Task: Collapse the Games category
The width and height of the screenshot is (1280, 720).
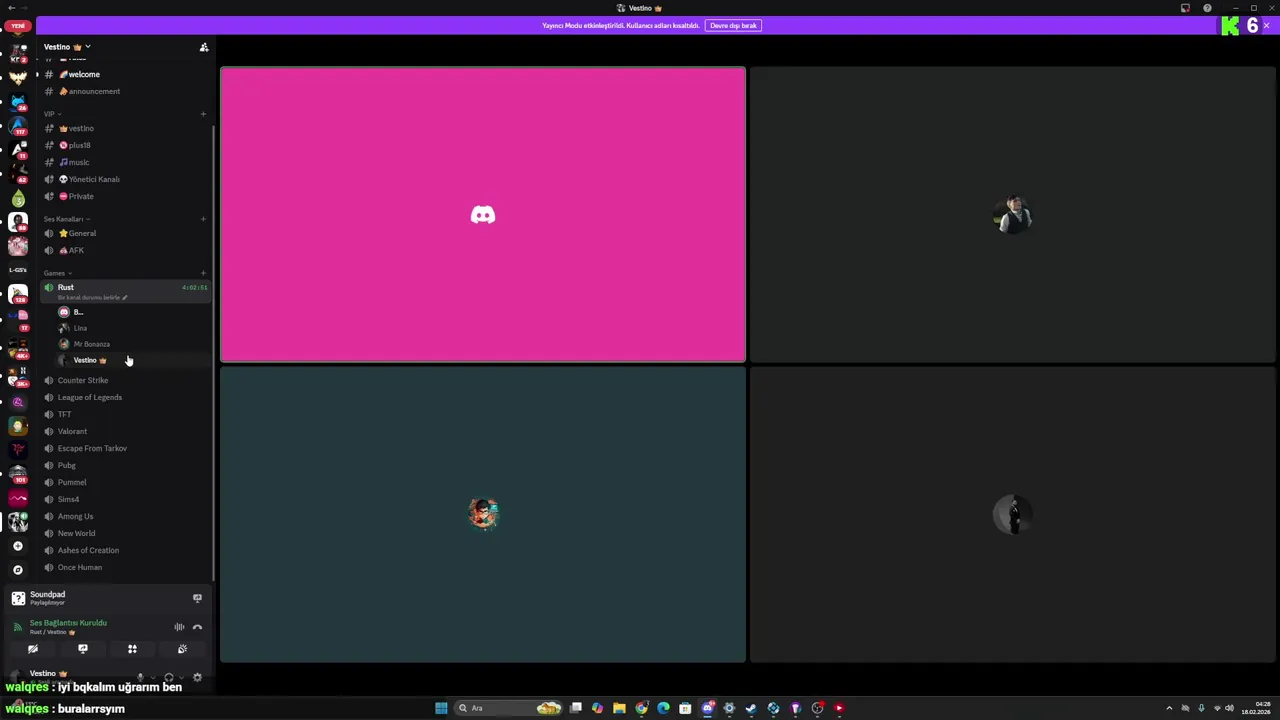Action: (57, 273)
